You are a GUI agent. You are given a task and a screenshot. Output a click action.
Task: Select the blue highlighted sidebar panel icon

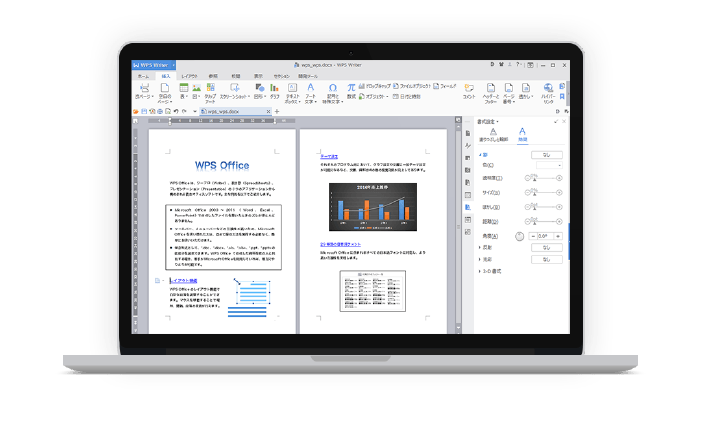468,207
